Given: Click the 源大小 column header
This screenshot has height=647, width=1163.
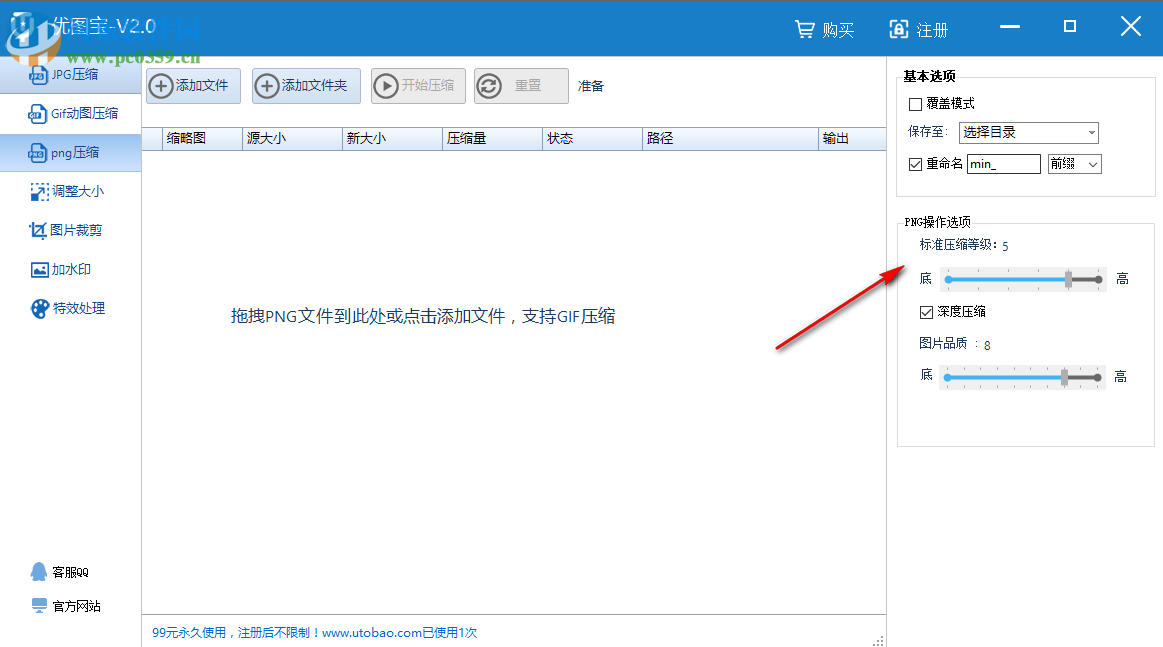Looking at the screenshot, I should (x=292, y=139).
